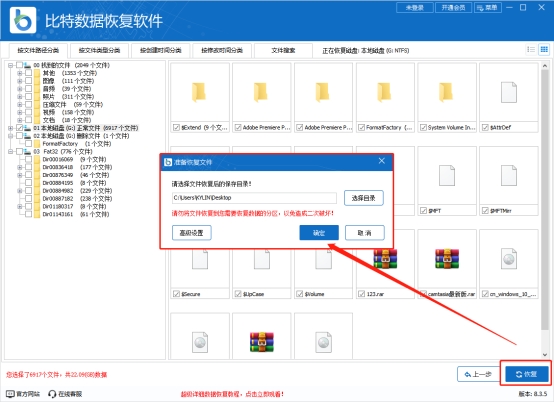Click the drive icon for 02 本地磁盘 删除文件
The height and width of the screenshot is (402, 554).
[x=28, y=136]
